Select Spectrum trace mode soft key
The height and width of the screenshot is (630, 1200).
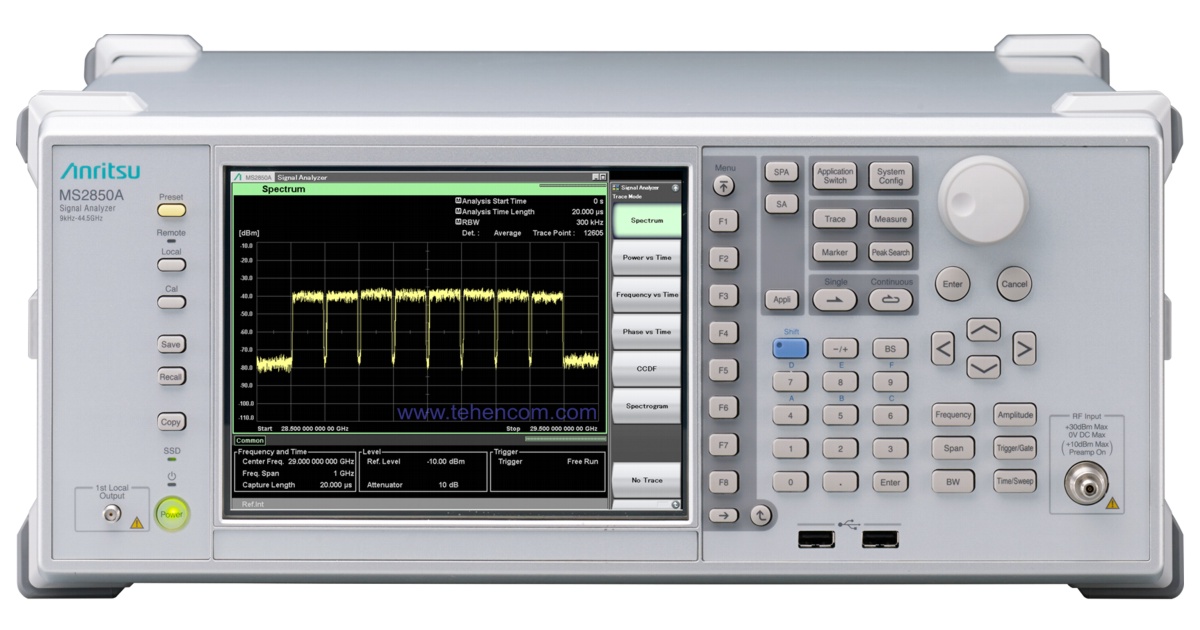646,220
